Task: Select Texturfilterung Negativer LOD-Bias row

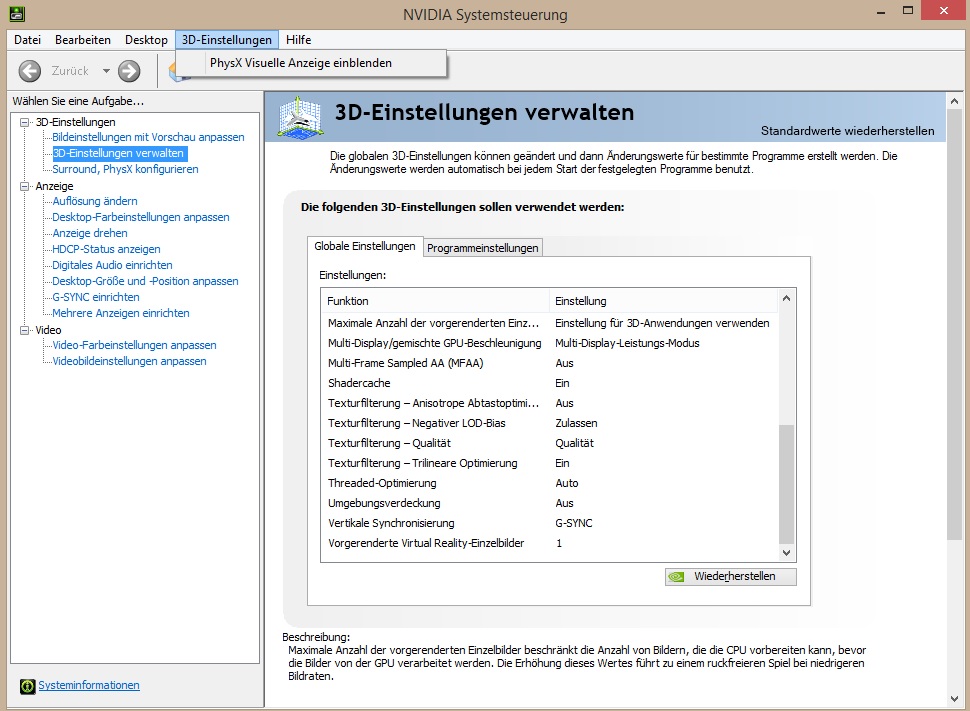Action: pos(550,423)
